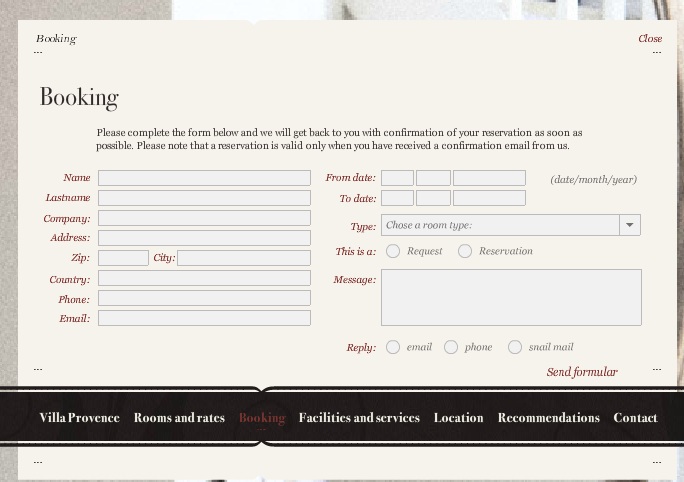Click the Message text area
The height and width of the screenshot is (482, 684).
tap(511, 297)
